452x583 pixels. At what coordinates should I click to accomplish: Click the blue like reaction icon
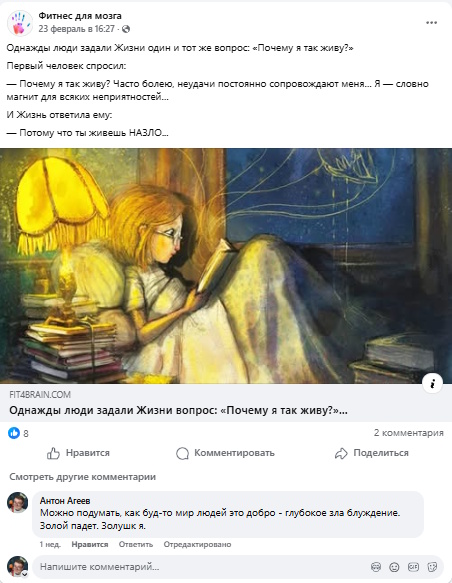coord(14,433)
